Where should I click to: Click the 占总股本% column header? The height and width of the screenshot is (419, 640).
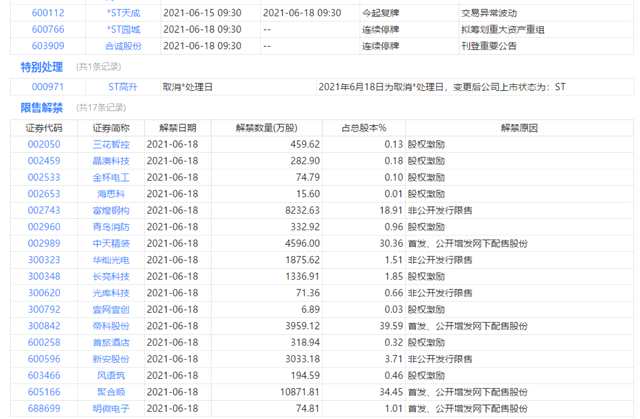364,128
